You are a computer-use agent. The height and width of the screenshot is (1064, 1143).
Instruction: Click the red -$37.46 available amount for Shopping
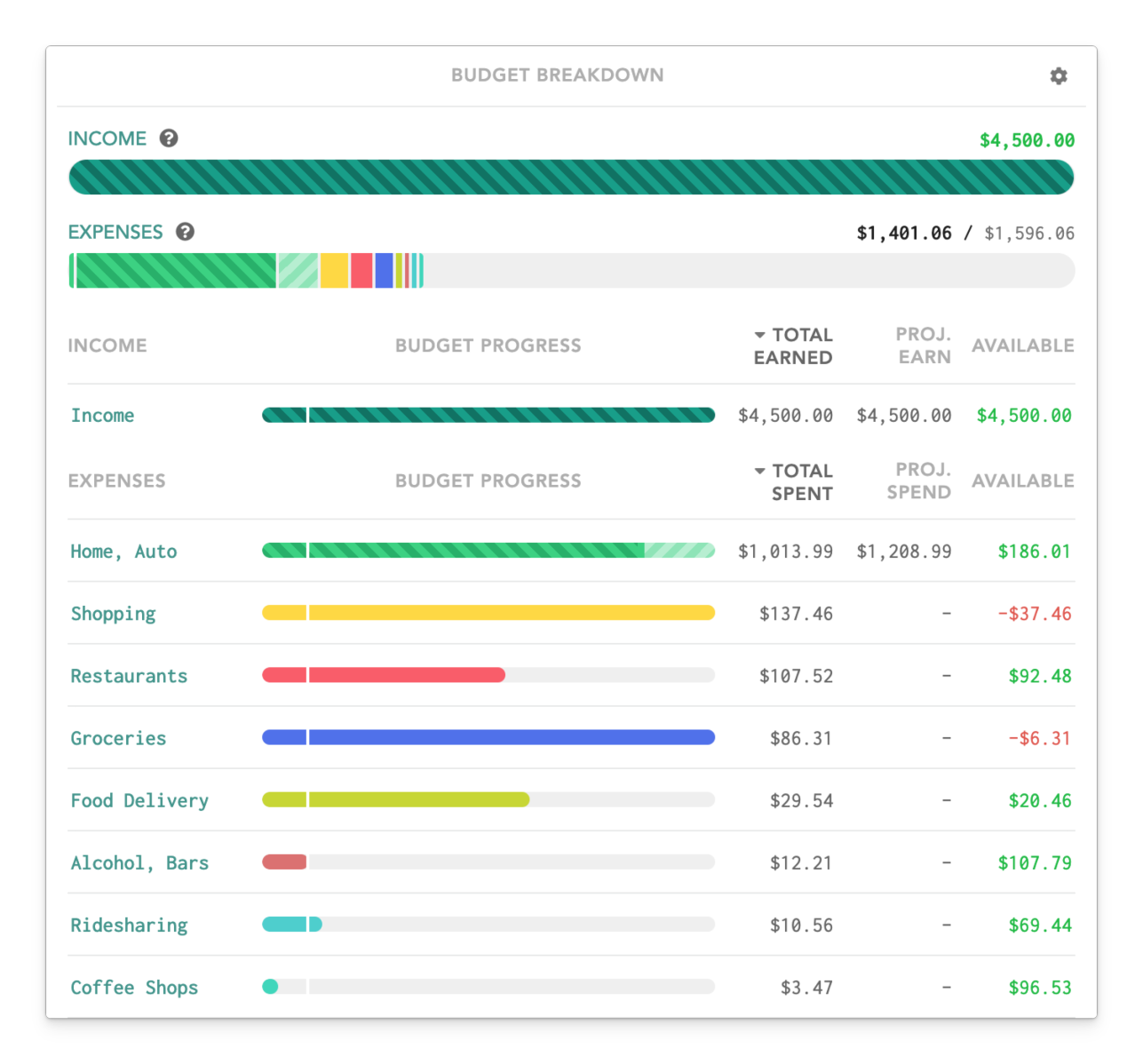pyautogui.click(x=1035, y=613)
